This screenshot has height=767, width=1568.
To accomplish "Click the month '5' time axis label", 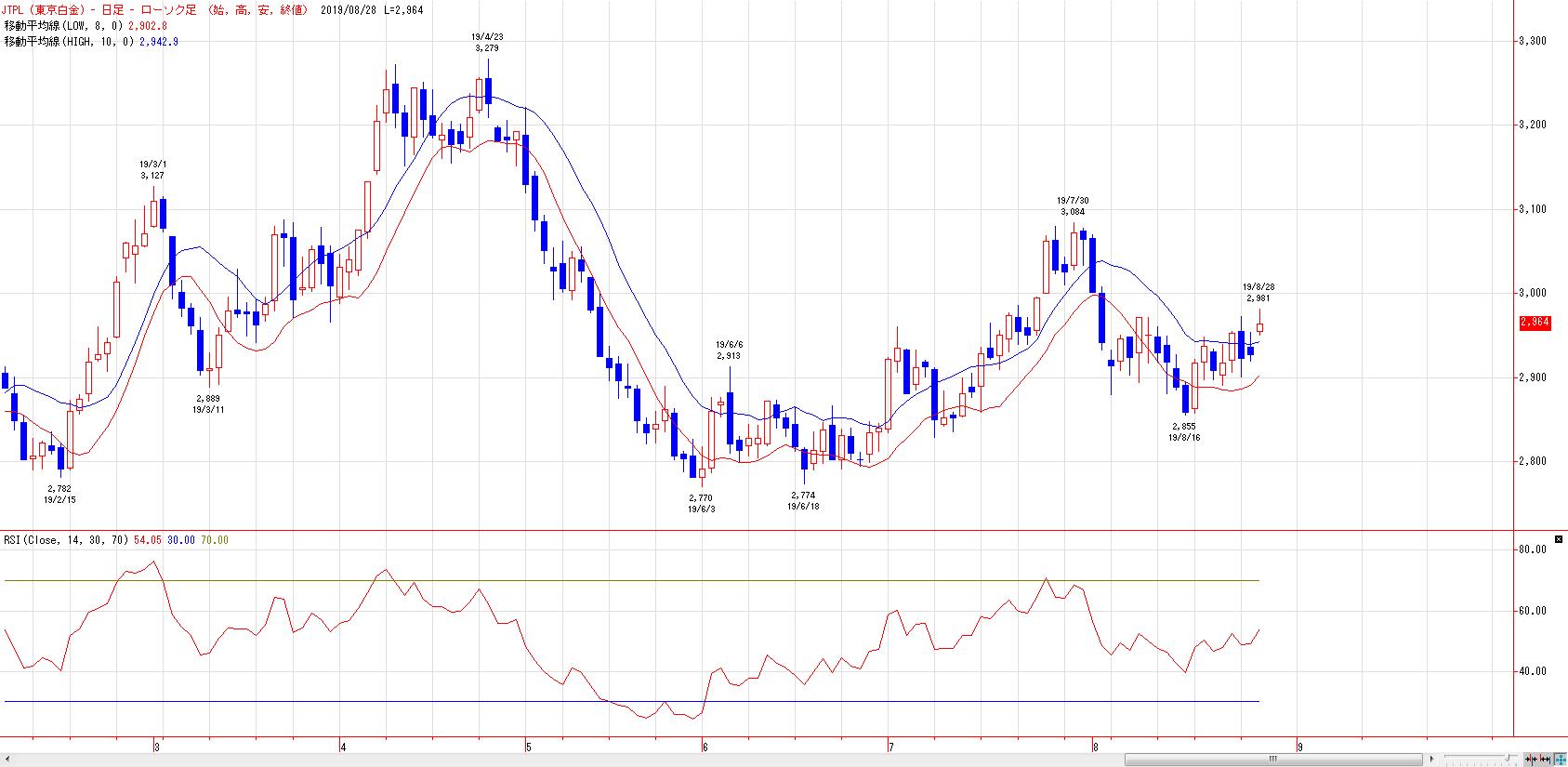I will coord(528,747).
